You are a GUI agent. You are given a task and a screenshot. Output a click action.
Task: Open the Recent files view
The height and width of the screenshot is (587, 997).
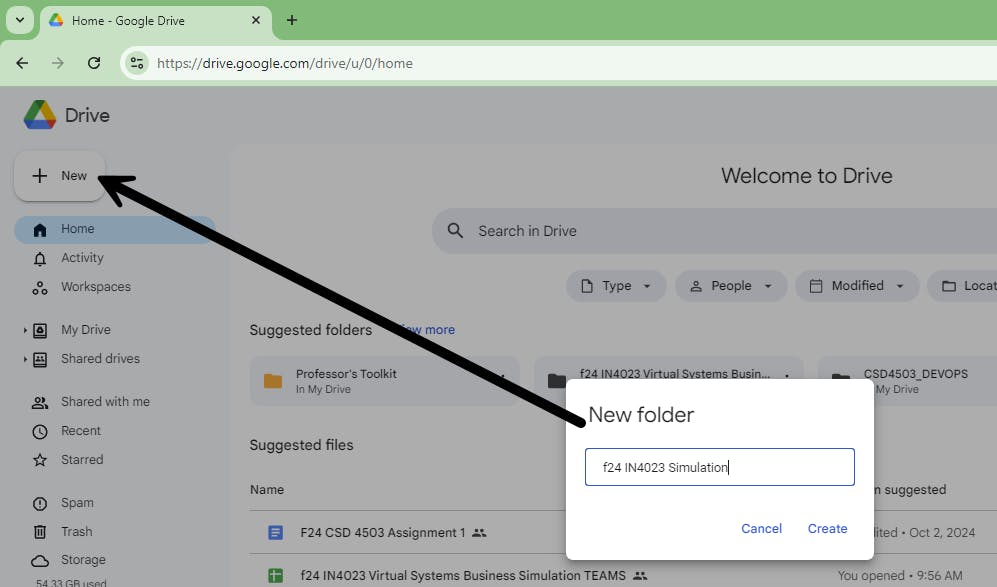[x=81, y=431]
